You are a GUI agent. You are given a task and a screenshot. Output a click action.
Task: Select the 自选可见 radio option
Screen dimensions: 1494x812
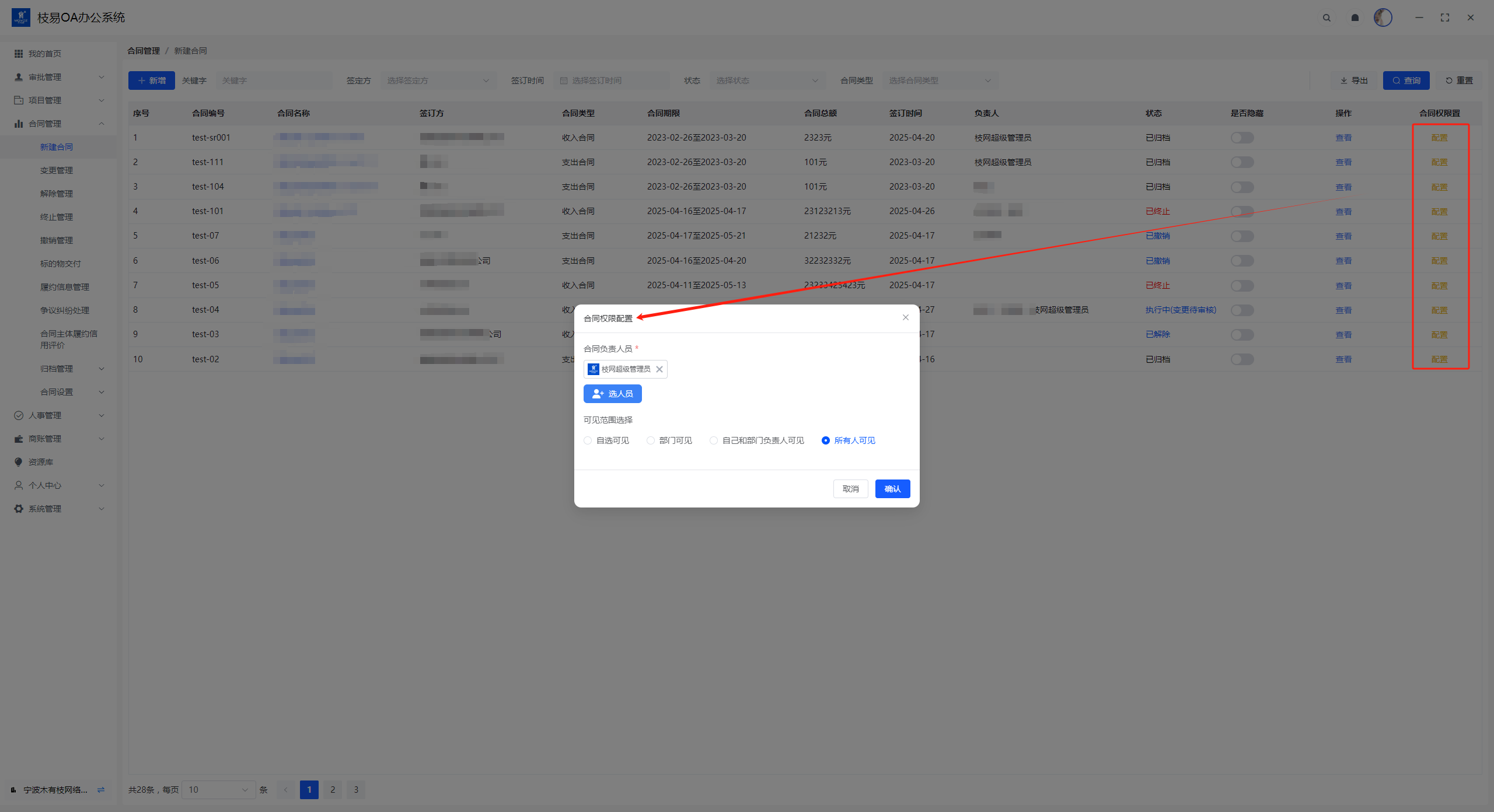[x=588, y=440]
